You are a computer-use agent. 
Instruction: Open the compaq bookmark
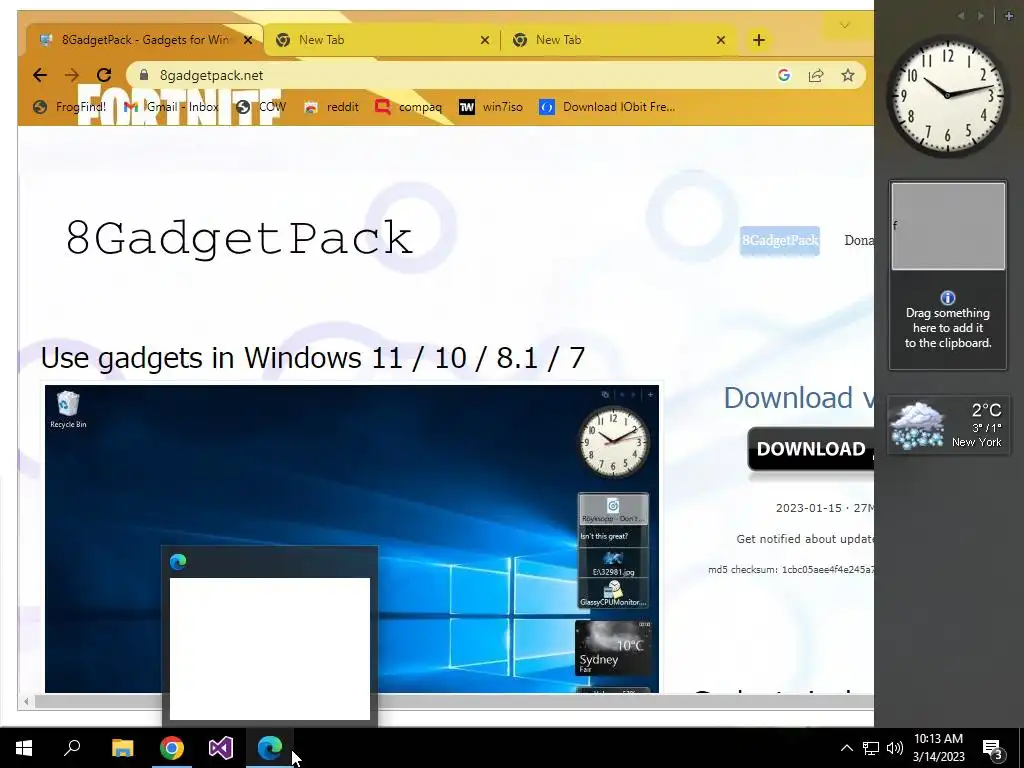[409, 107]
